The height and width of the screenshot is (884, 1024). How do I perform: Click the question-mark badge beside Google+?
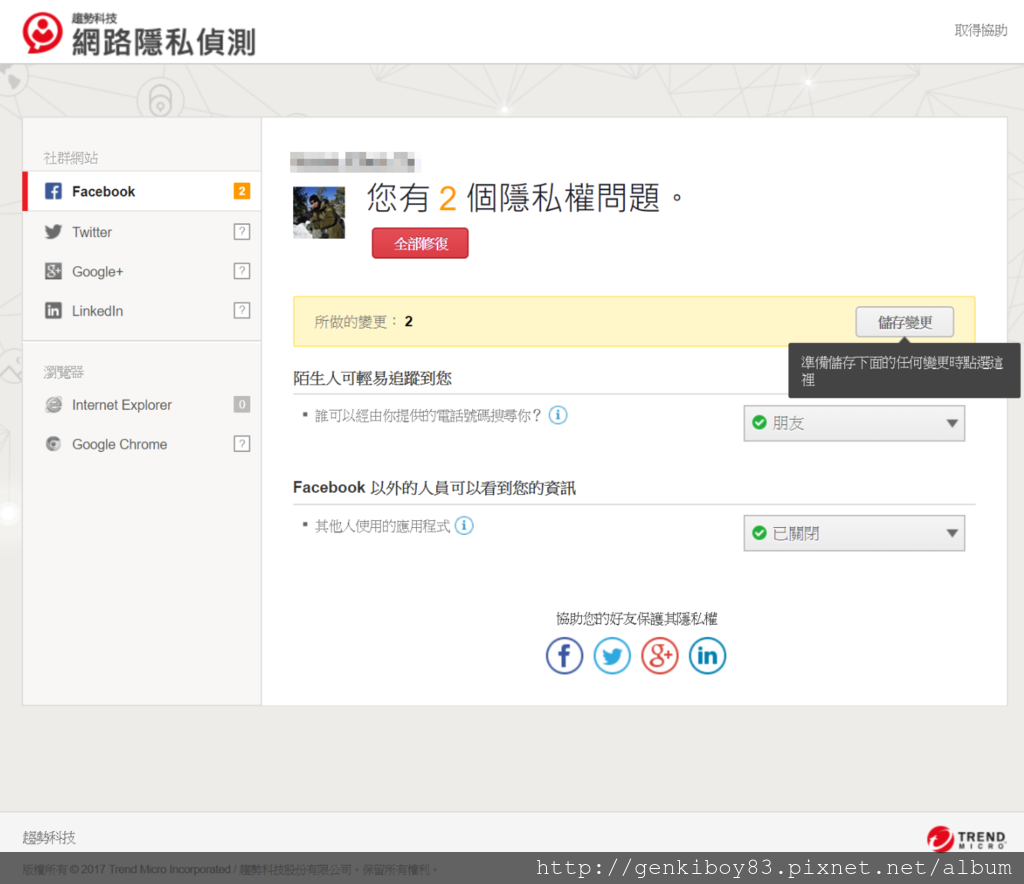242,270
